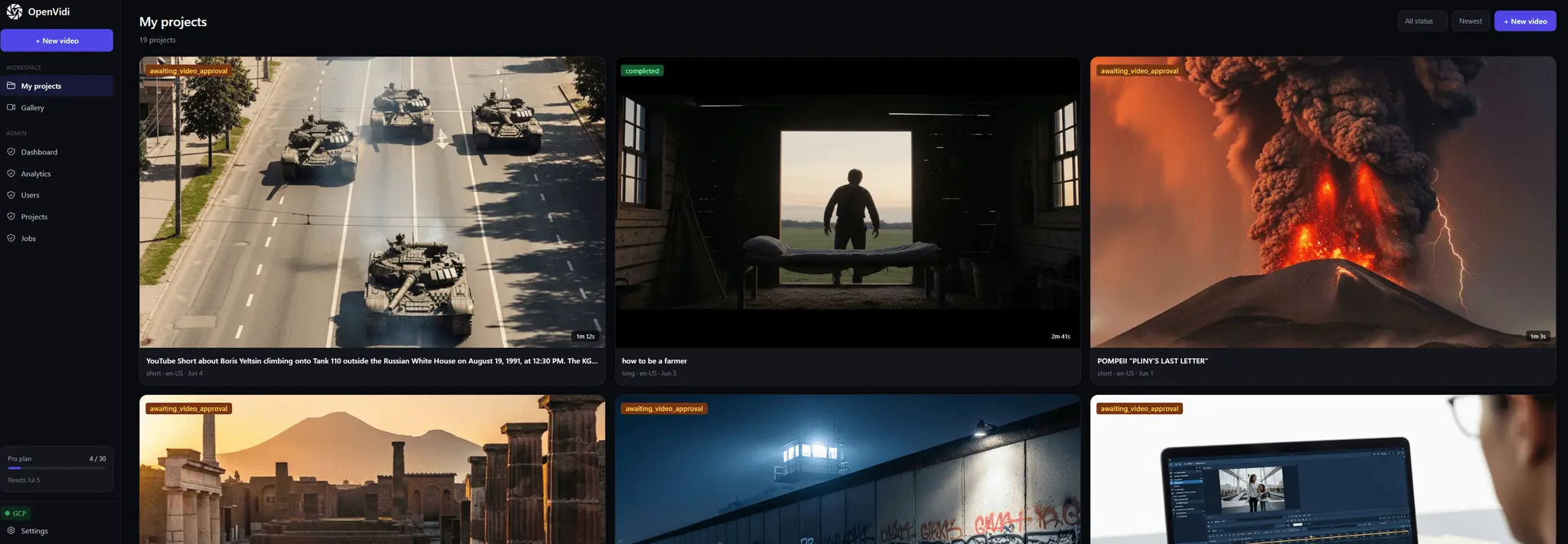Screen dimensions: 1568x544
Task: Open the Jobs admin page
Action: click(57, 238)
